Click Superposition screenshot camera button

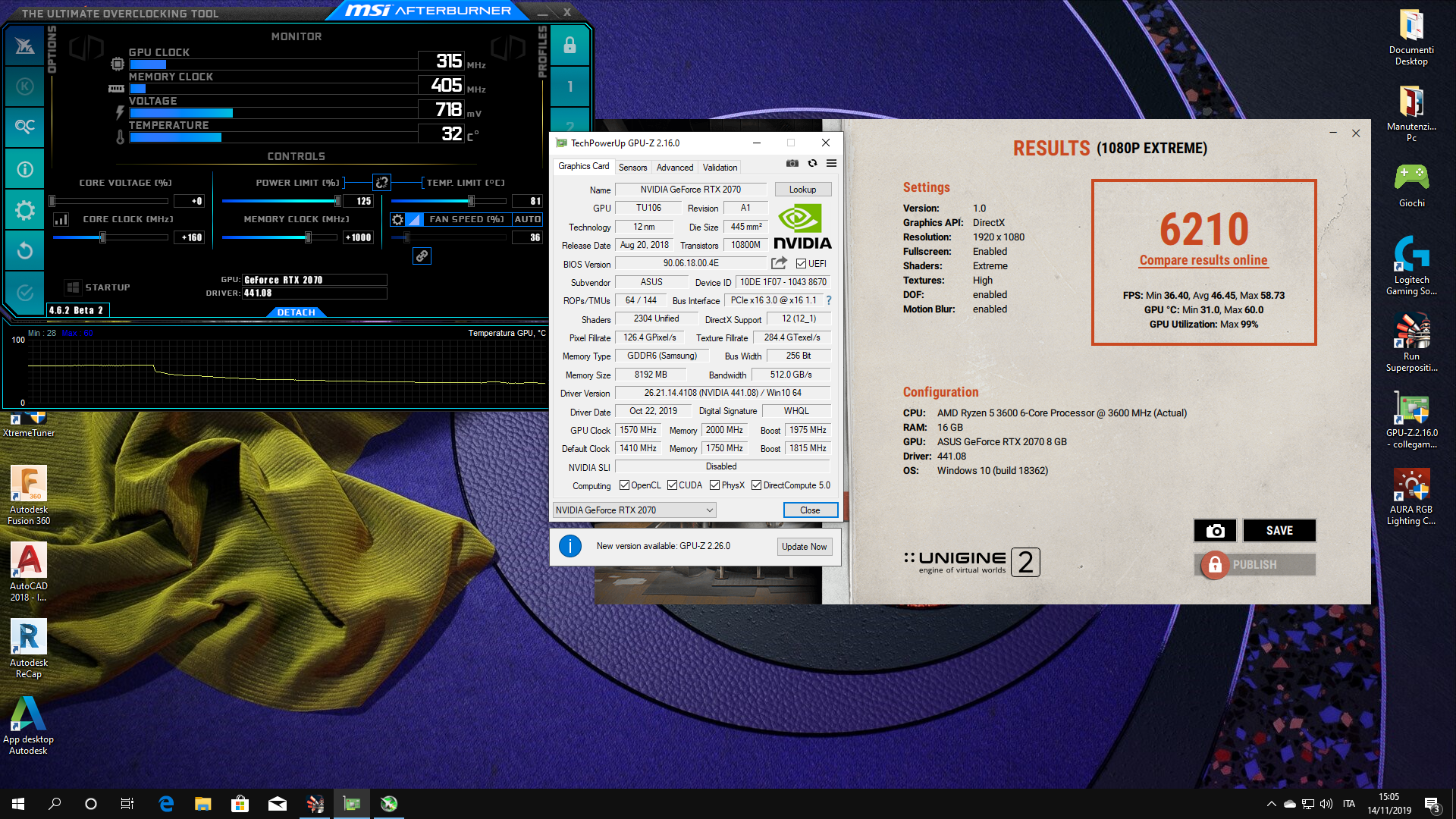1215,531
